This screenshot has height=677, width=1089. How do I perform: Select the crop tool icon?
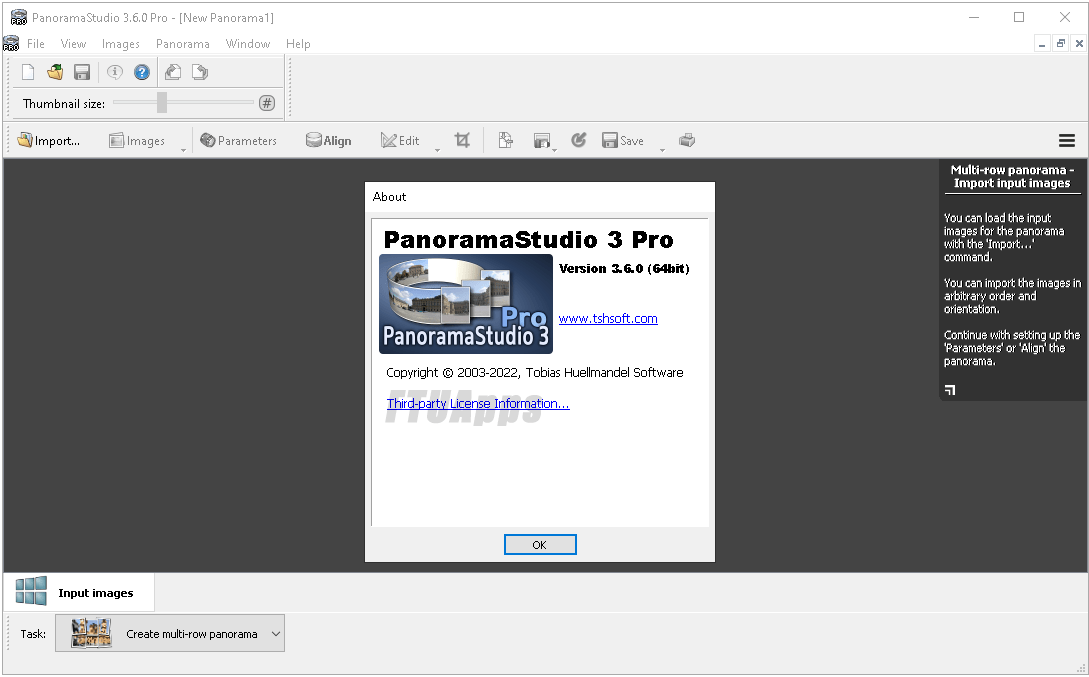click(462, 140)
